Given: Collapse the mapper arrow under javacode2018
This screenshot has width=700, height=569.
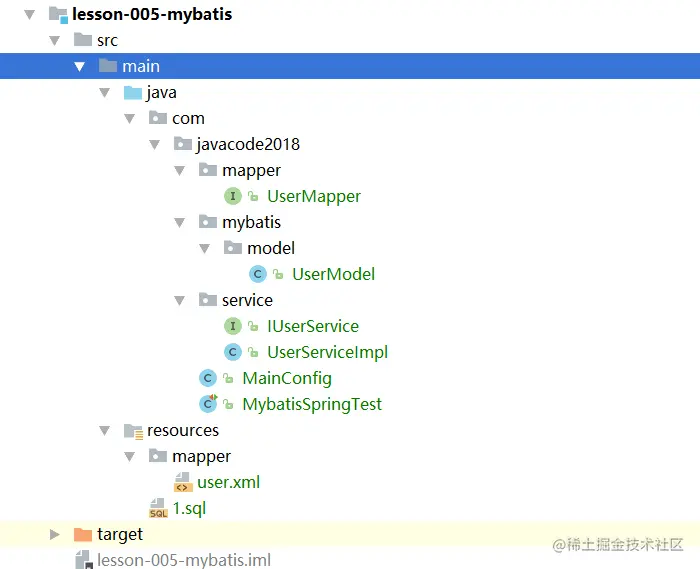Looking at the screenshot, I should (179, 170).
